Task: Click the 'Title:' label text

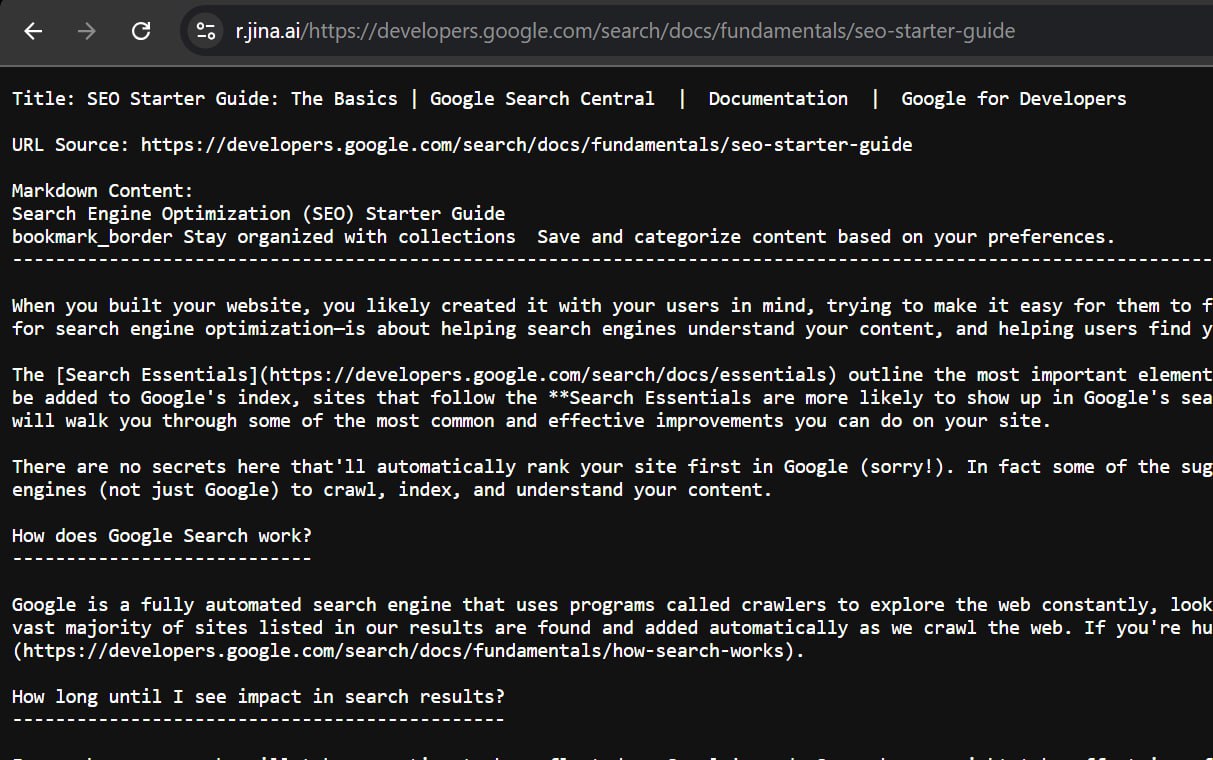Action: pos(44,99)
